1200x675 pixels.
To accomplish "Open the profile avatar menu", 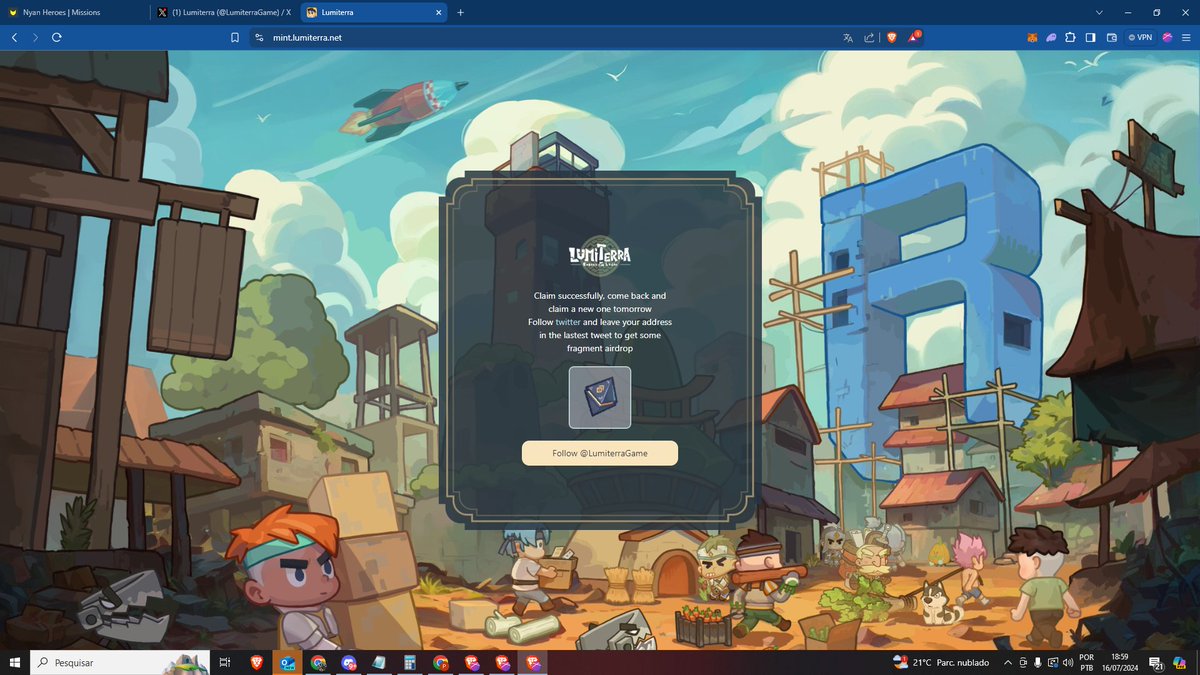I will point(1167,37).
